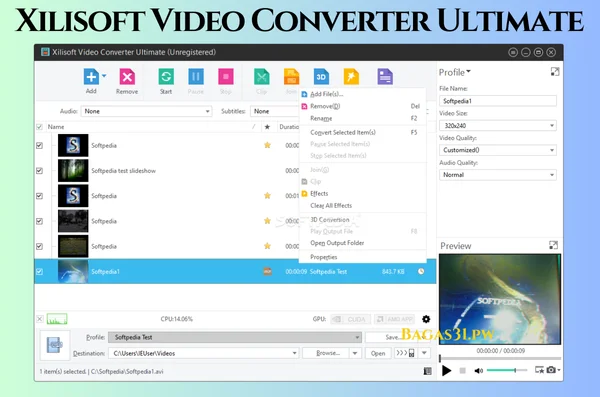The height and width of the screenshot is (397, 600).
Task: Click the Pause toolbar icon
Action: click(196, 77)
